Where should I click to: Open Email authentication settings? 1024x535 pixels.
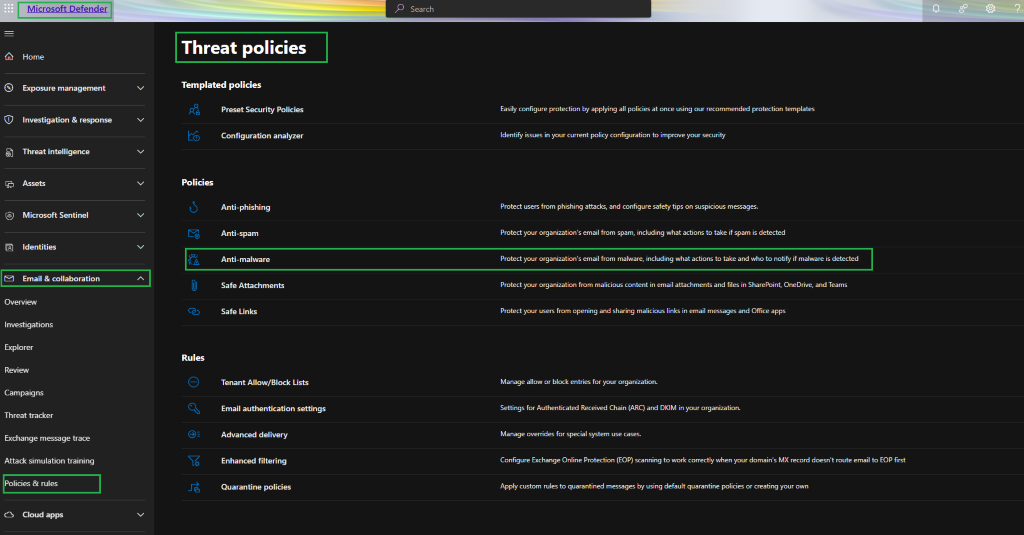pyautogui.click(x=274, y=408)
